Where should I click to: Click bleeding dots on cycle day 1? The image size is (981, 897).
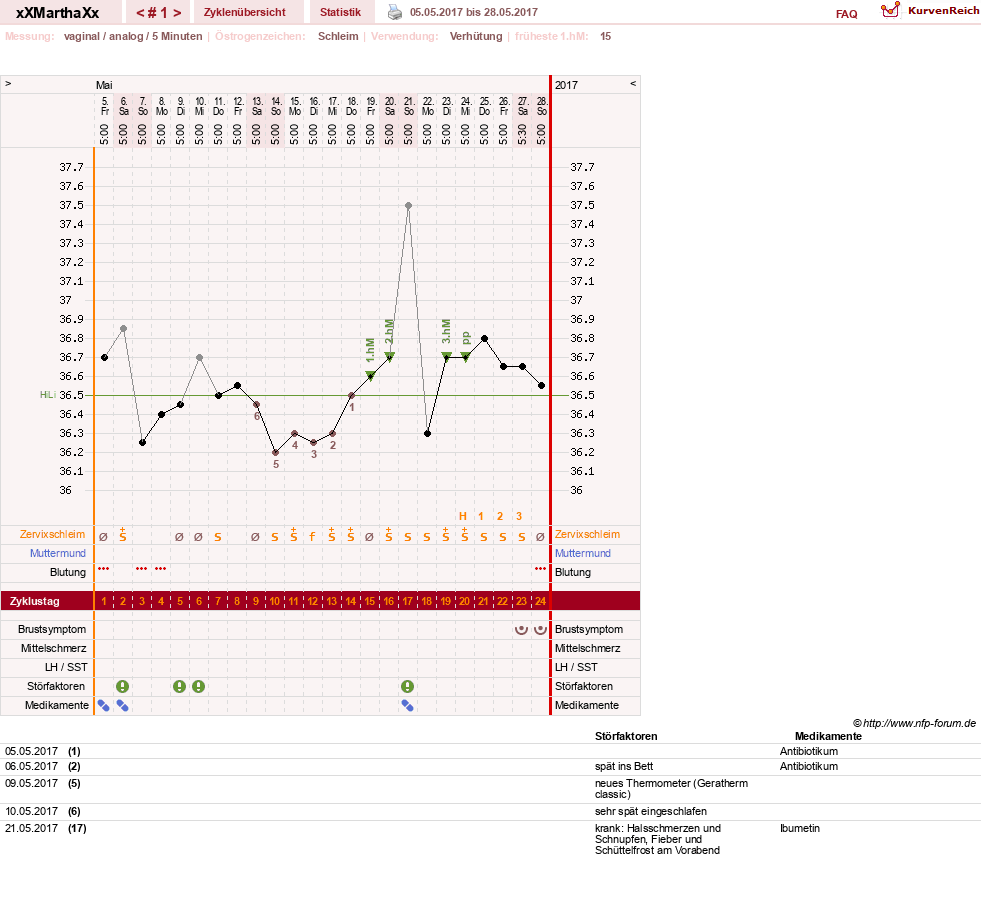click(104, 569)
